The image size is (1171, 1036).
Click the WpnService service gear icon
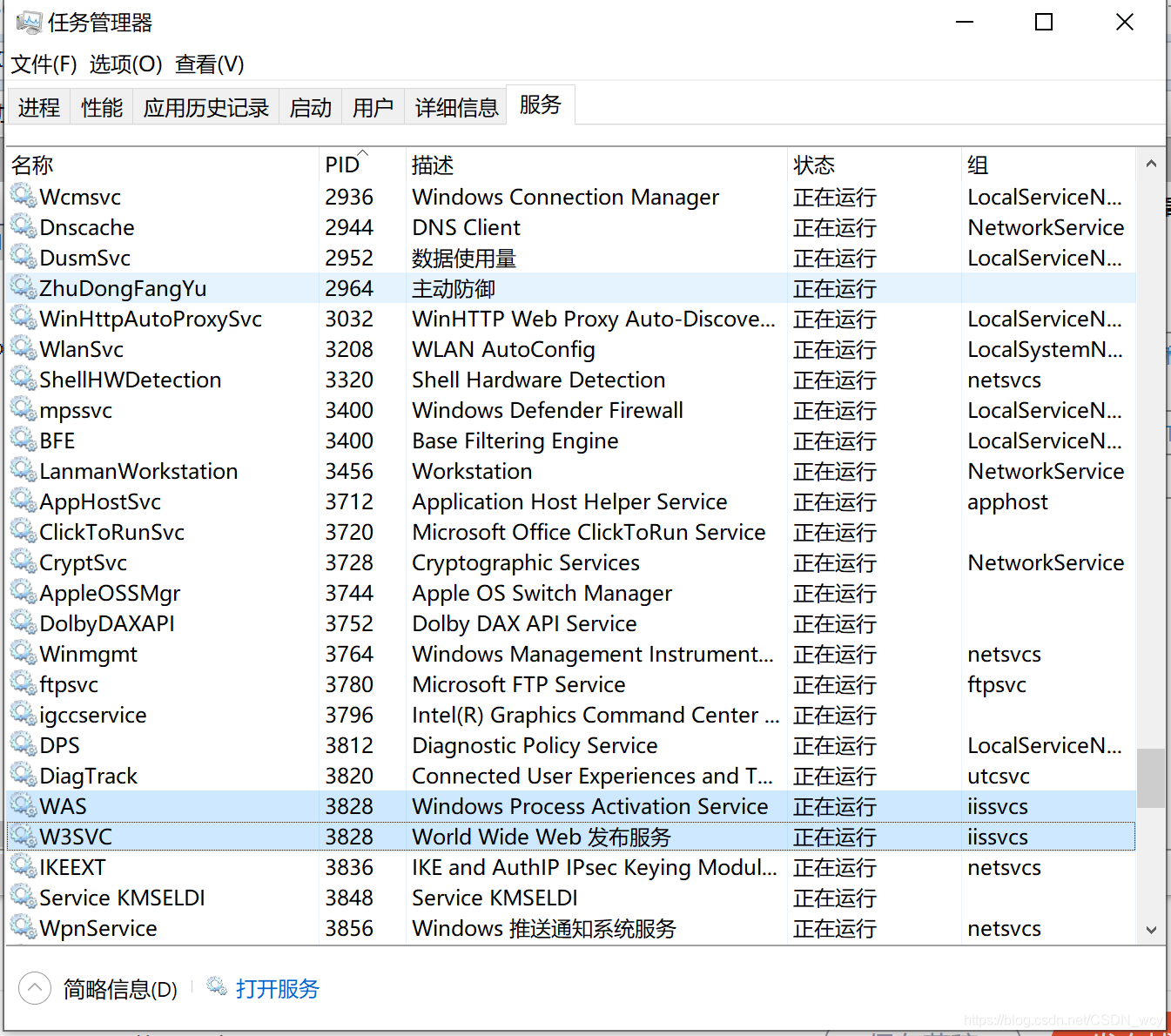point(23,926)
